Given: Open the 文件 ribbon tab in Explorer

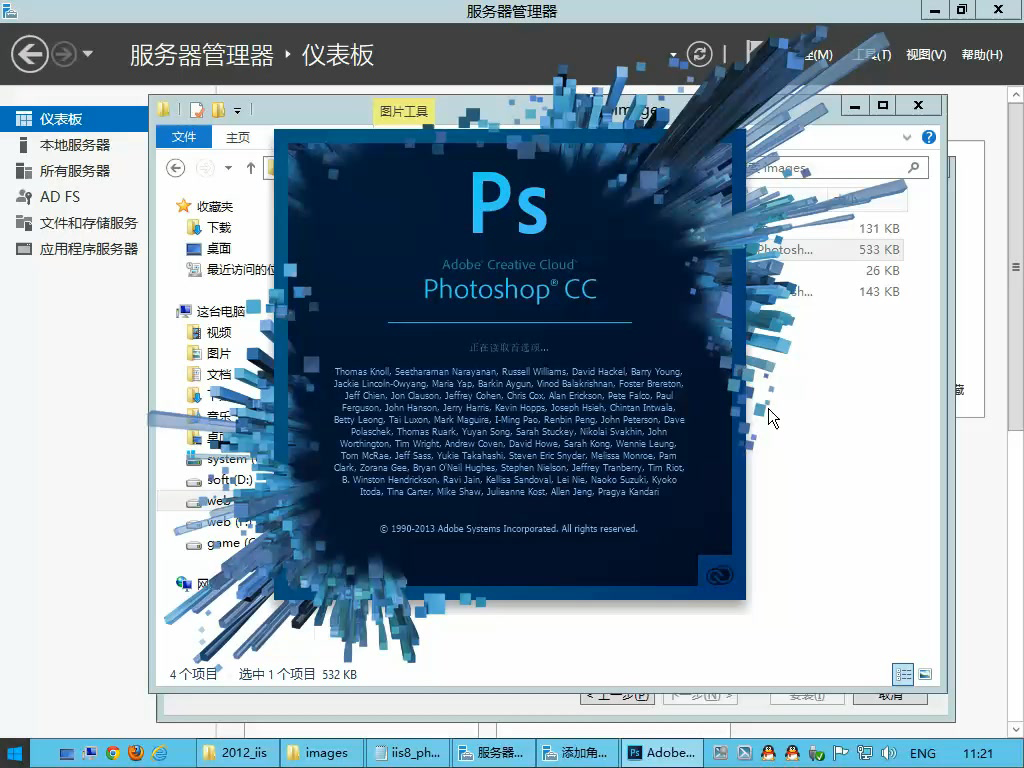Looking at the screenshot, I should pos(184,136).
